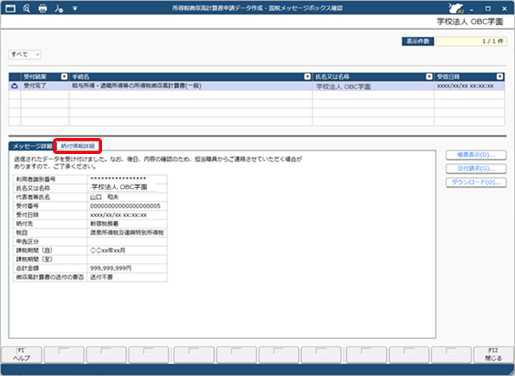515x376 pixels.
Task: Click the mail icon in the 受付完了 row
Action: pos(15,86)
